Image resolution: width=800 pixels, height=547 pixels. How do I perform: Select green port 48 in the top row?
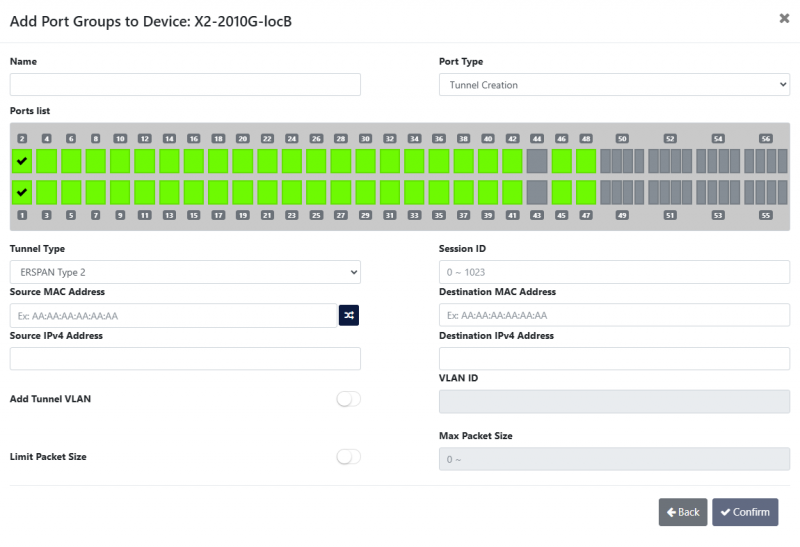coord(586,161)
